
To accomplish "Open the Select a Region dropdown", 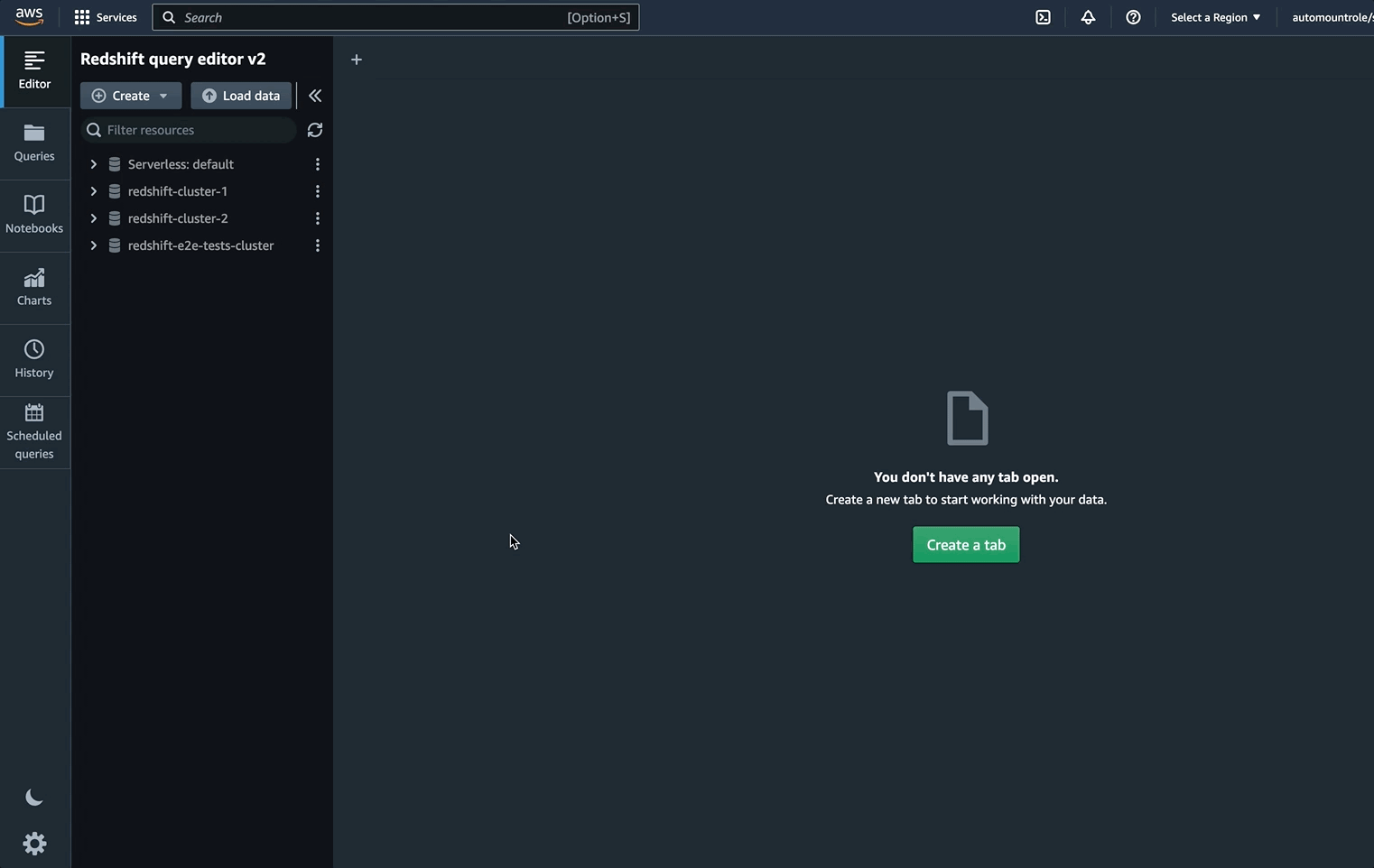I will [x=1215, y=17].
